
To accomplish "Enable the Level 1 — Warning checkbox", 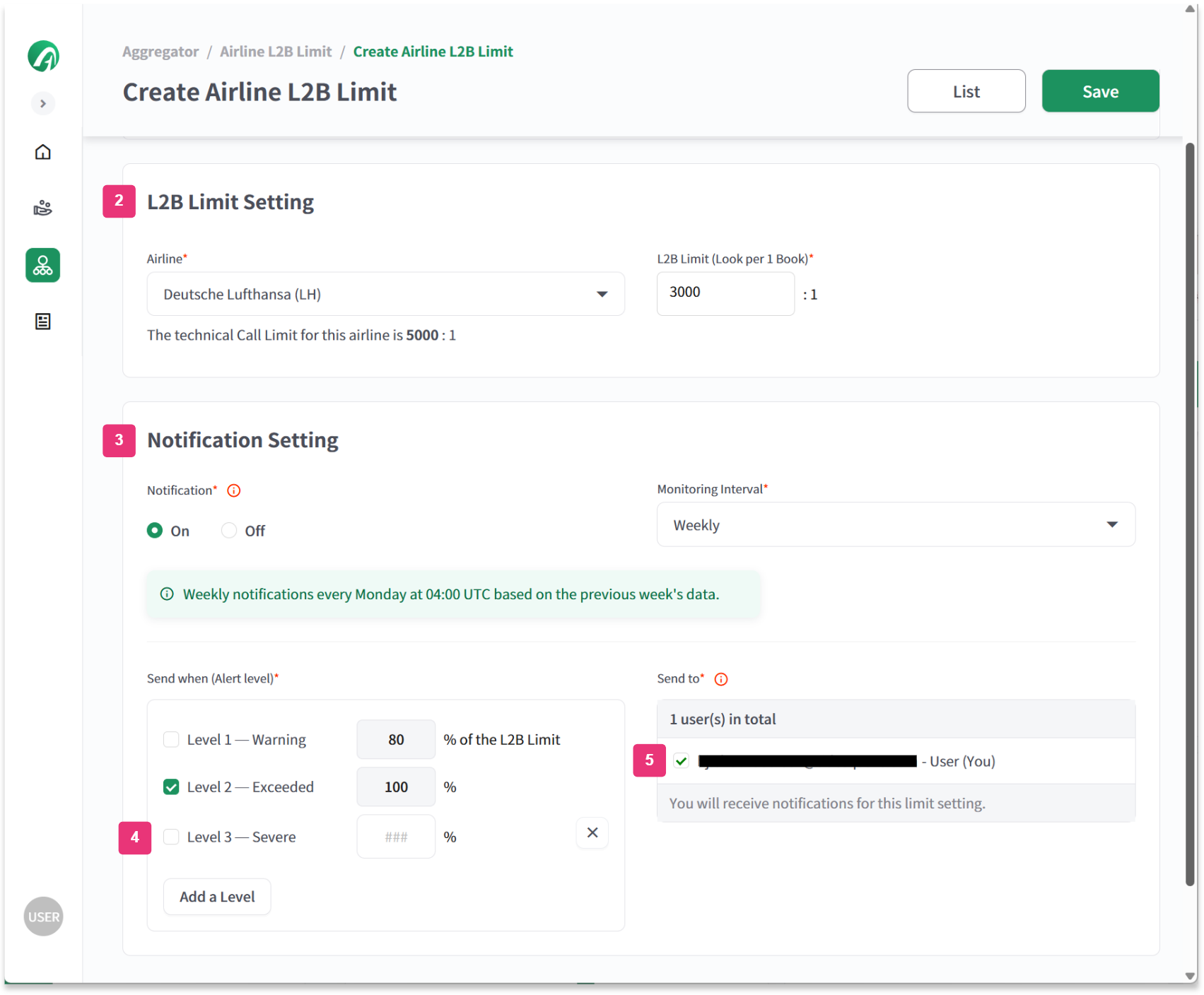I will click(x=171, y=739).
